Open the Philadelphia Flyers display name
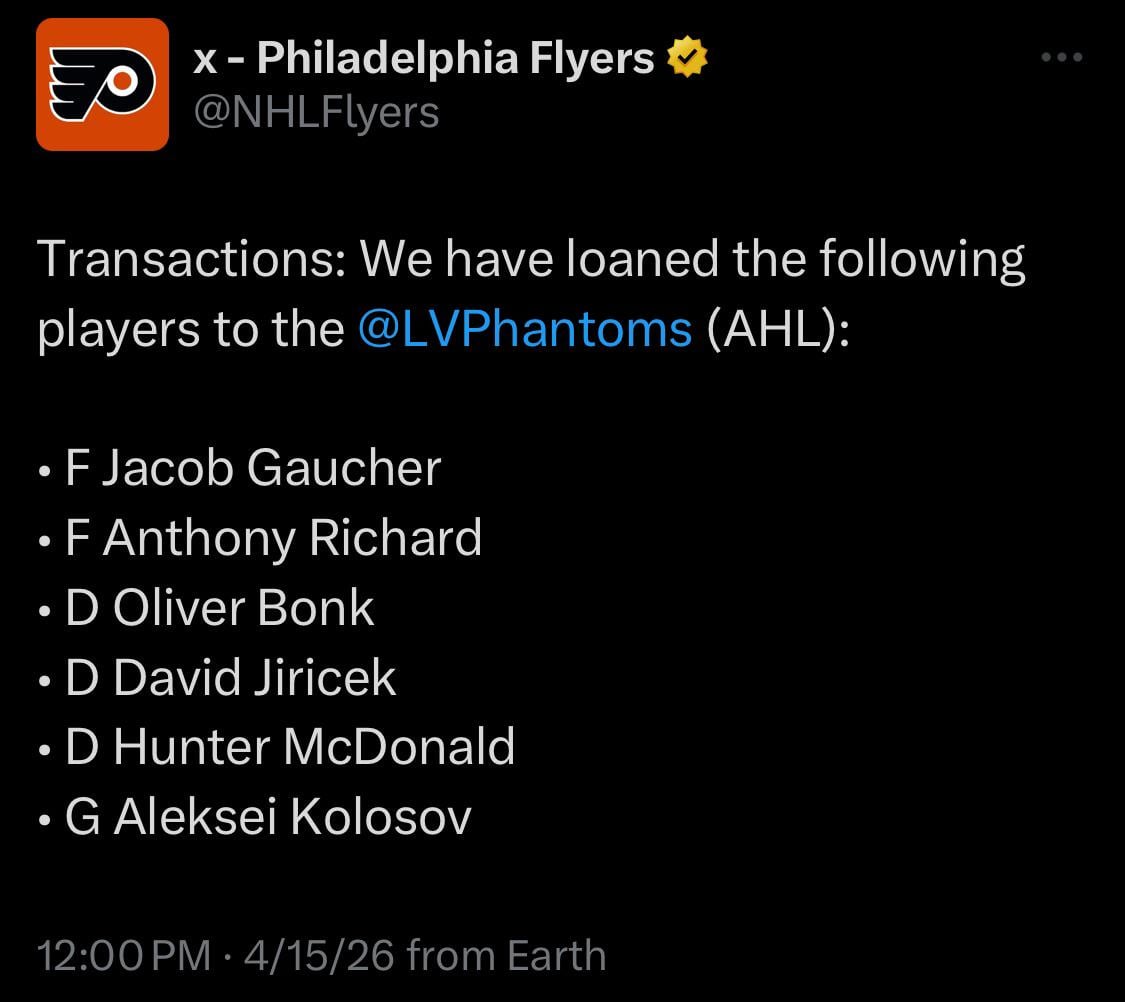The height and width of the screenshot is (1002, 1125). [x=424, y=59]
